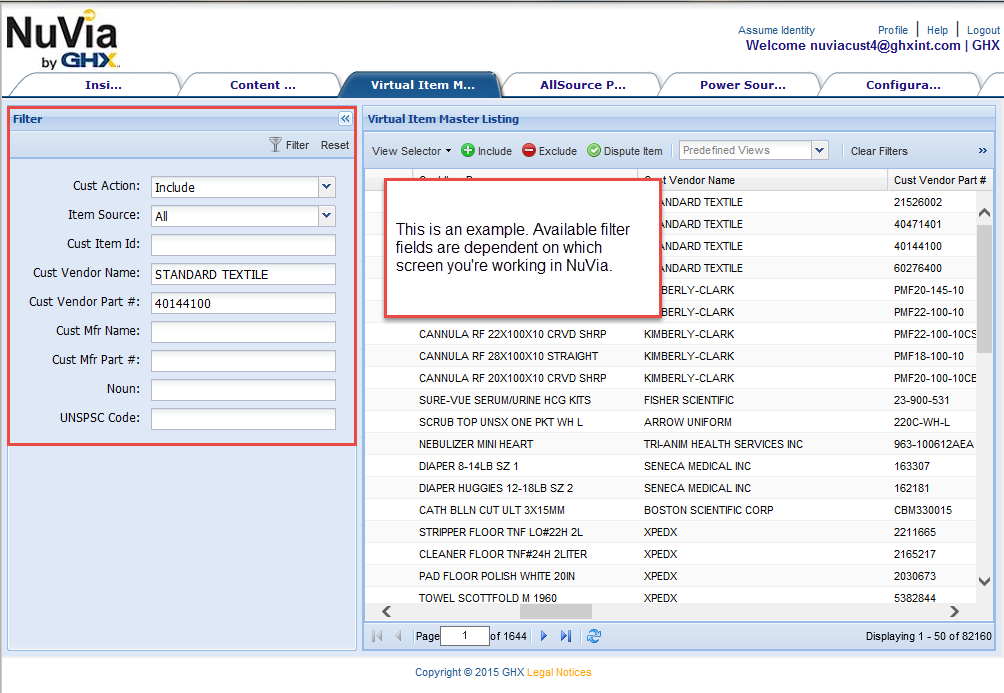Click the Cust Item Id field

coord(243,245)
